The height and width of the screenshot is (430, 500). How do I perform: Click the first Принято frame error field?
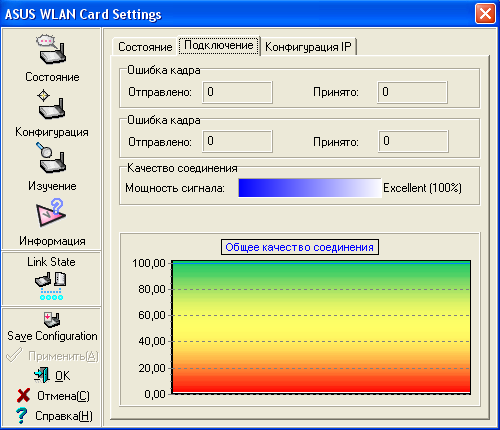click(x=412, y=92)
